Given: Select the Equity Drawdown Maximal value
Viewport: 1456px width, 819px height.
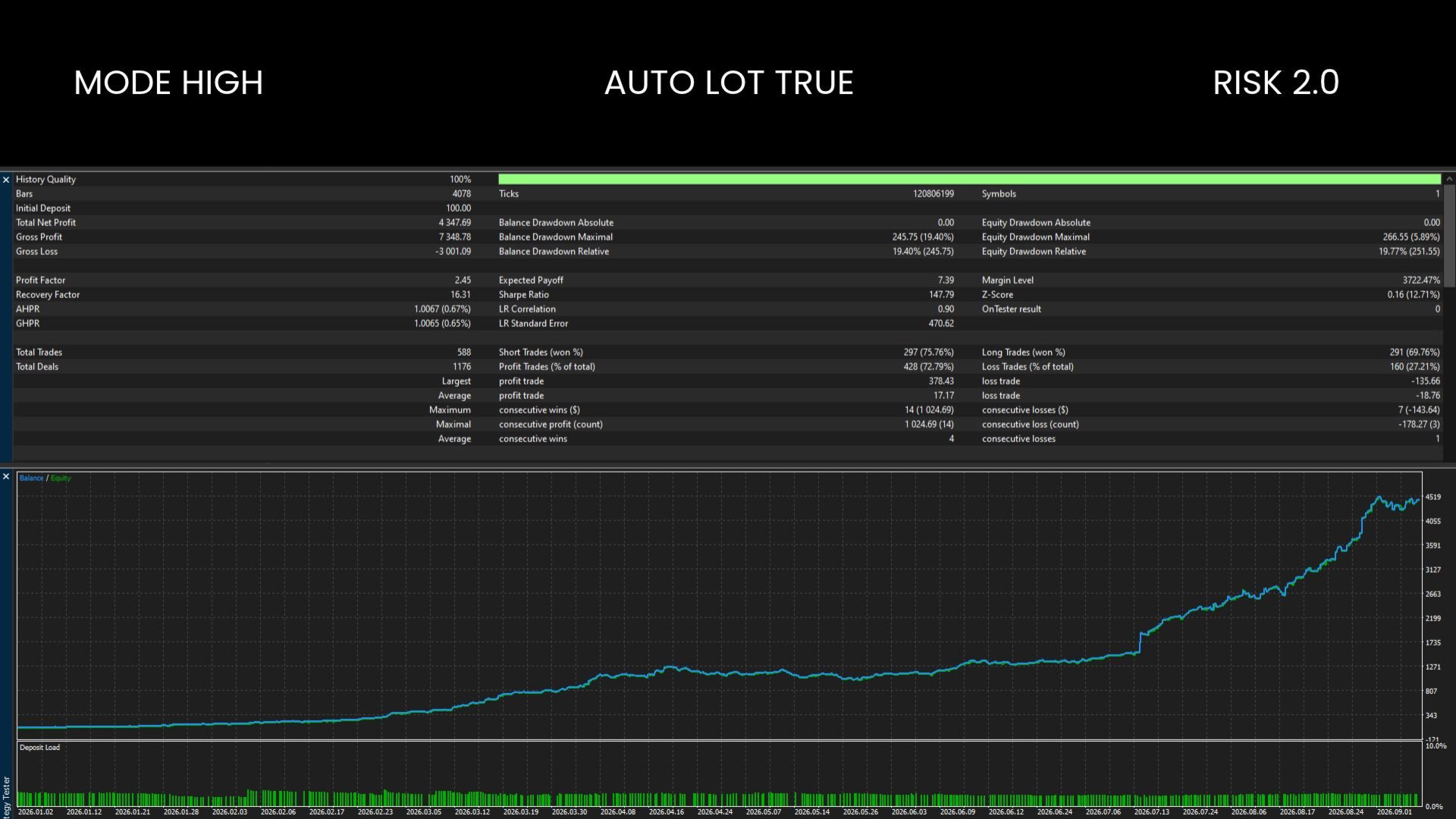Looking at the screenshot, I should coord(1410,237).
